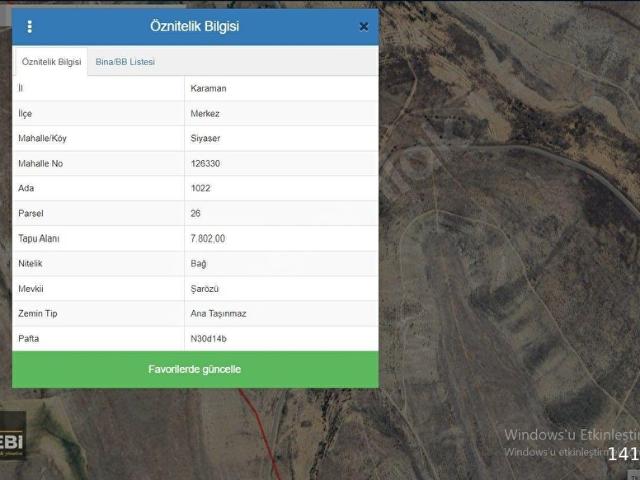
Task: Click the Ada value 1022
Action: coord(200,189)
